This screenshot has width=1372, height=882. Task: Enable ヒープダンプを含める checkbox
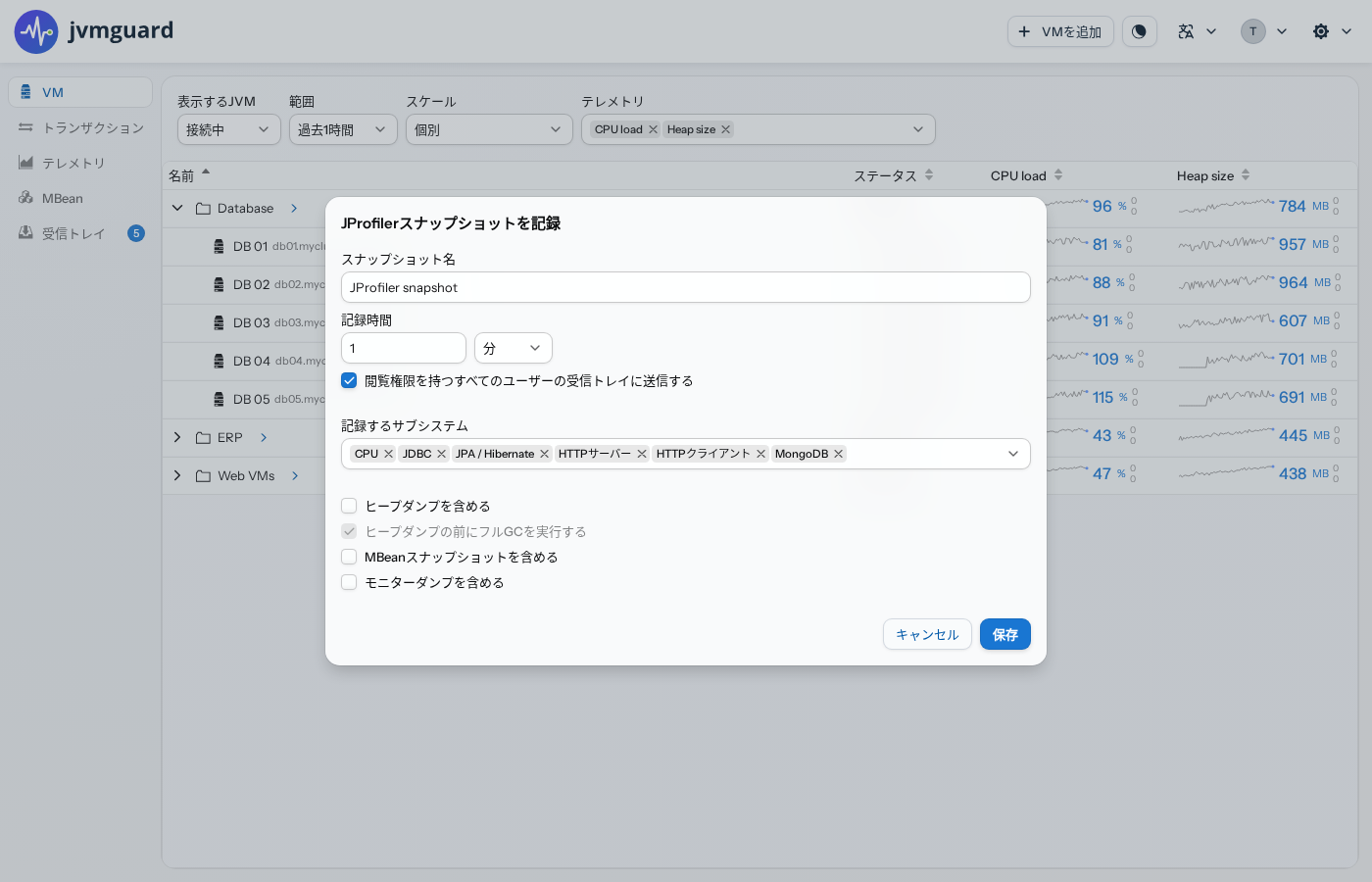pos(349,506)
